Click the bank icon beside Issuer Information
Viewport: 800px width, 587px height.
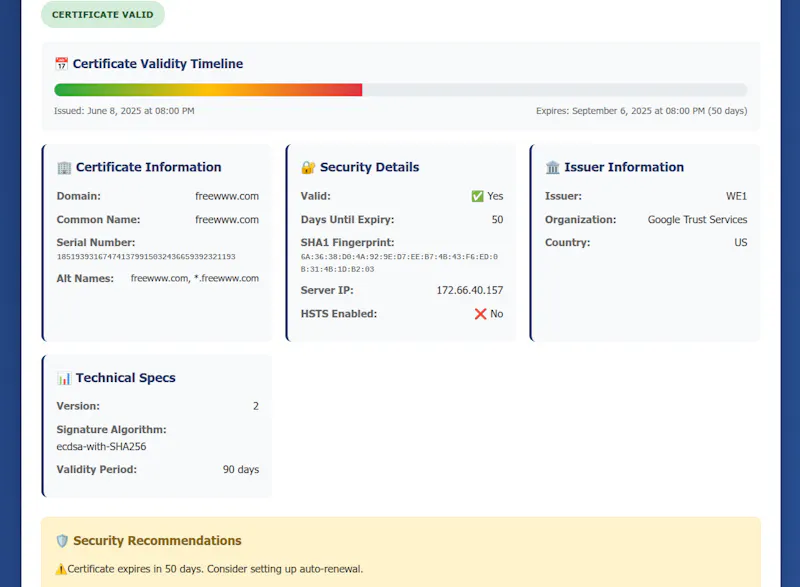(552, 167)
